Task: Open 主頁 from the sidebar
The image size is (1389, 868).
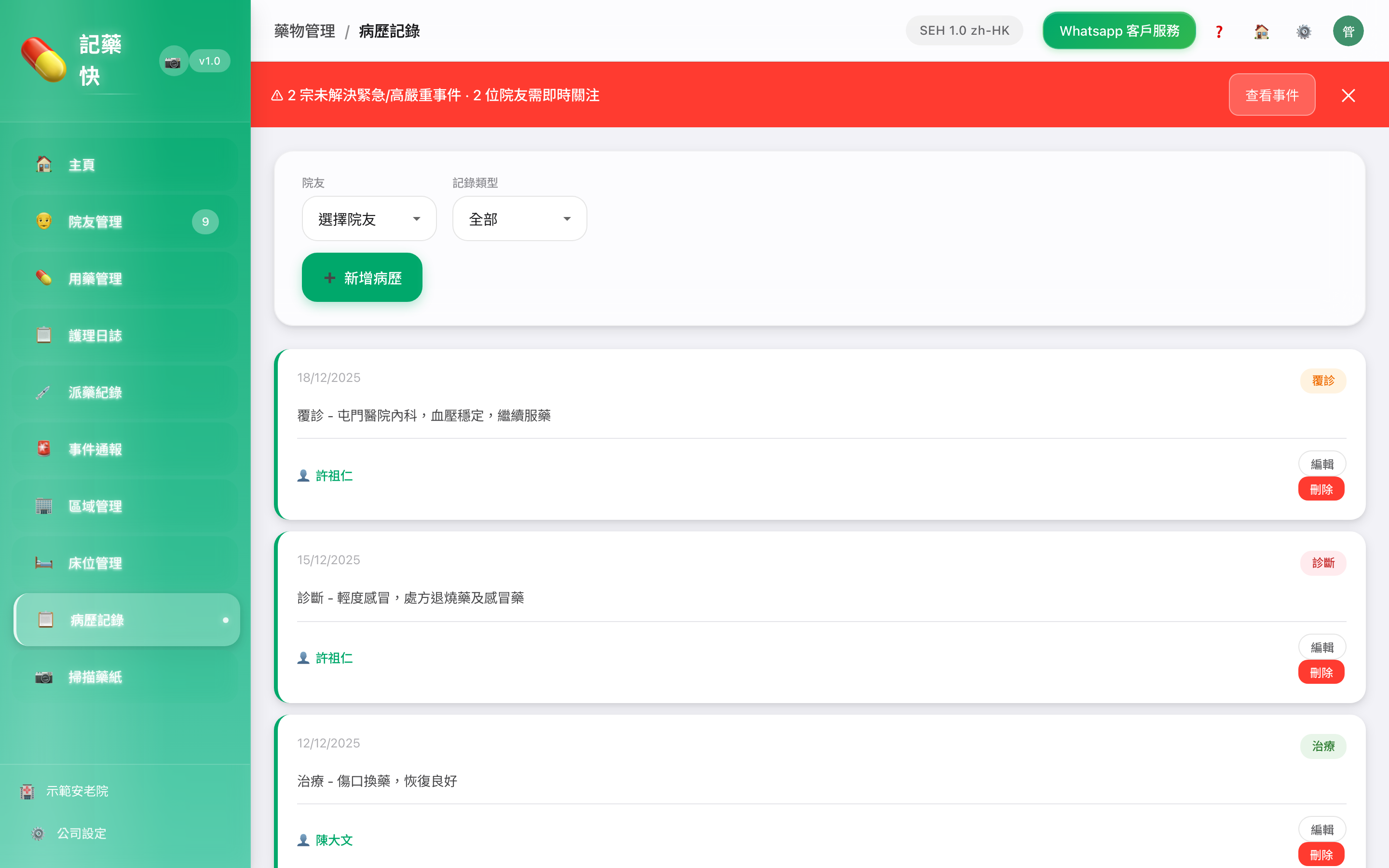Action: [126, 165]
